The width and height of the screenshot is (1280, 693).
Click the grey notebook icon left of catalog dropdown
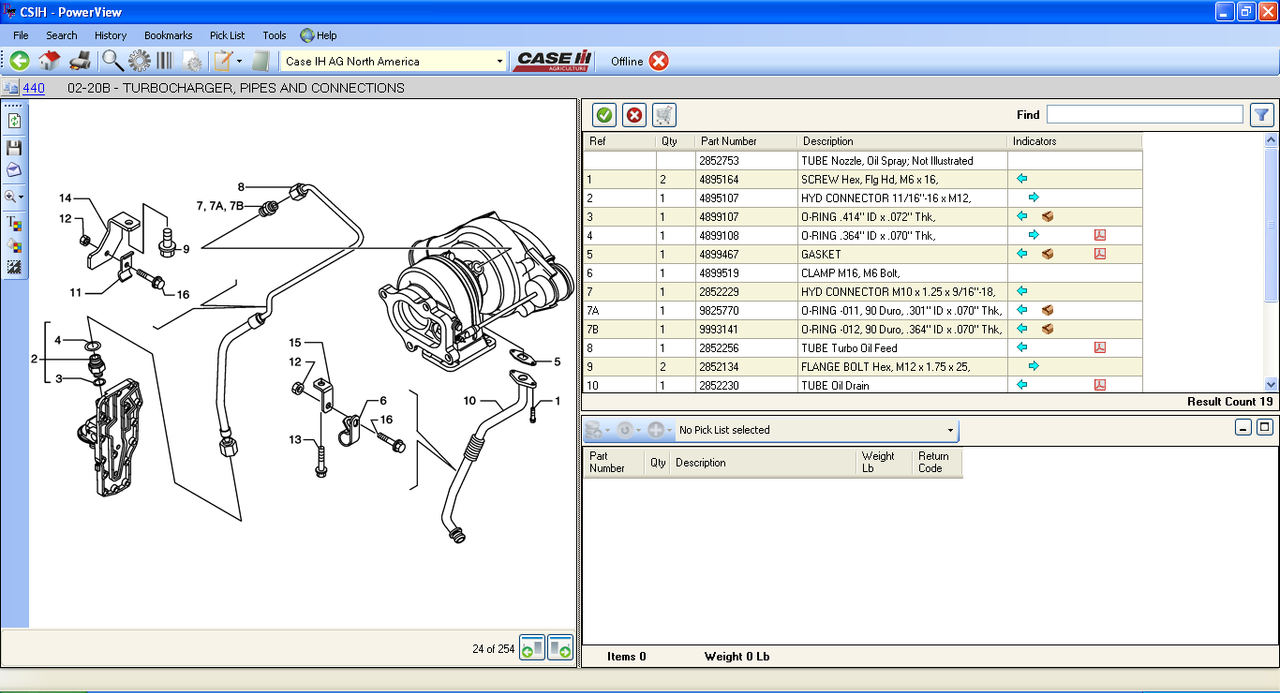pos(261,61)
